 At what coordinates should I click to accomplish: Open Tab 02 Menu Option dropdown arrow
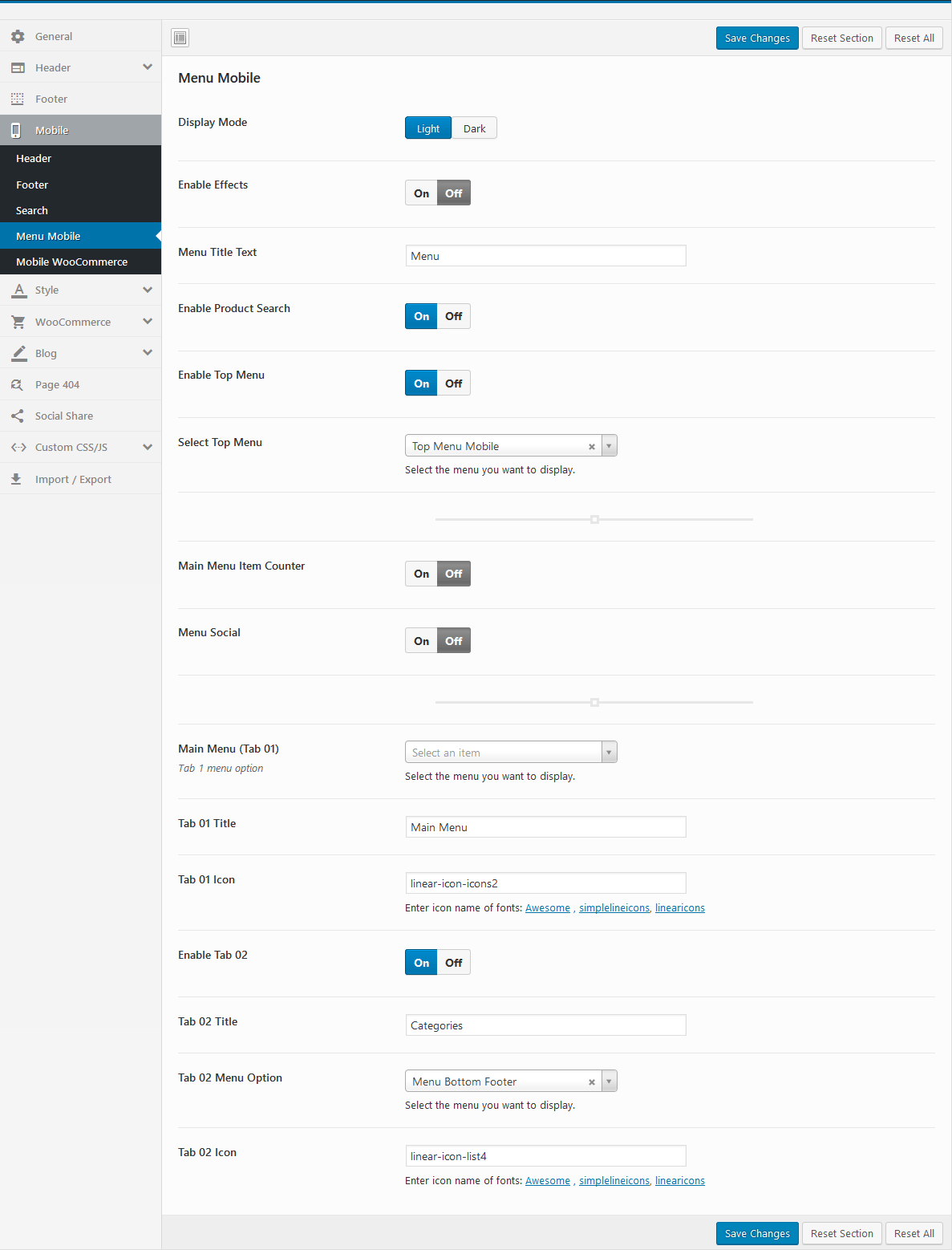coord(609,1082)
